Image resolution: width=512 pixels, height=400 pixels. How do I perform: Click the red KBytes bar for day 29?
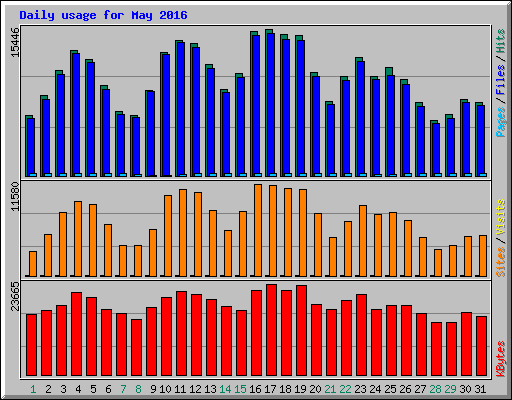(451, 349)
